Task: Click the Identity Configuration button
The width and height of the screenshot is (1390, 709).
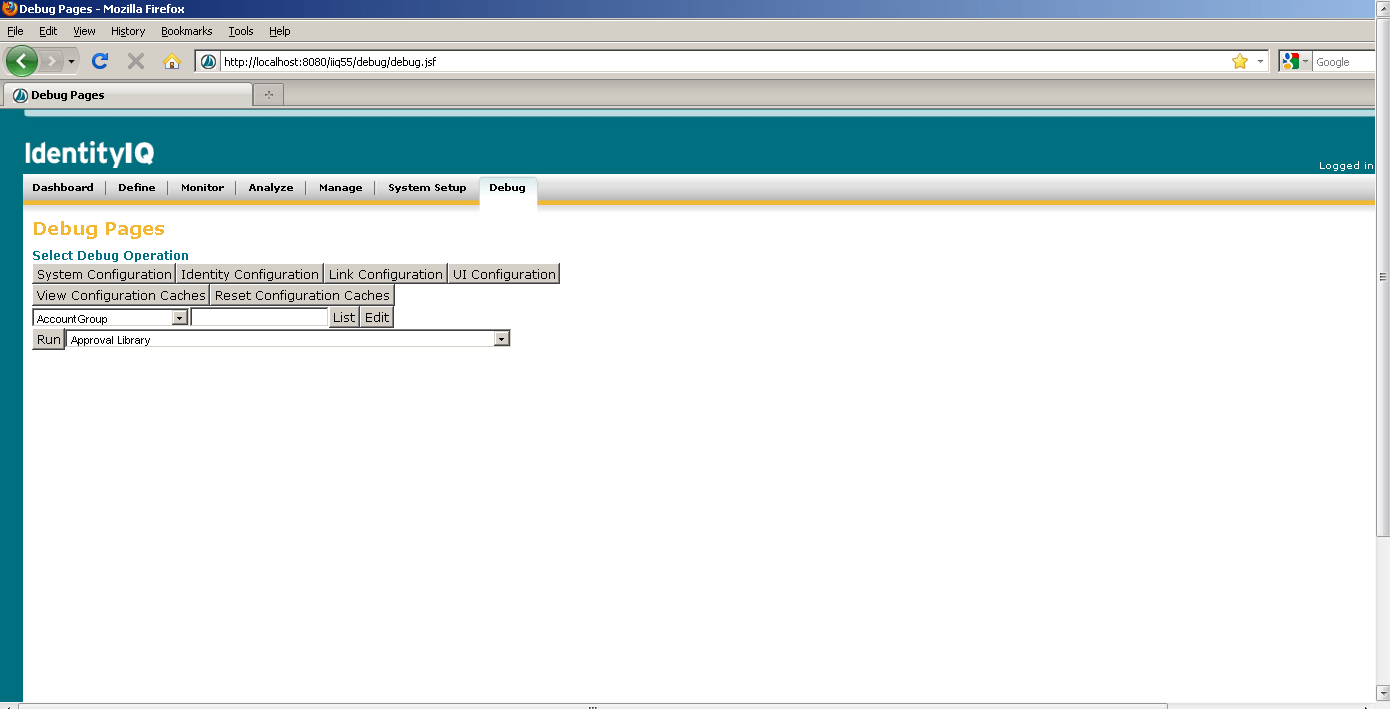Action: pyautogui.click(x=250, y=274)
